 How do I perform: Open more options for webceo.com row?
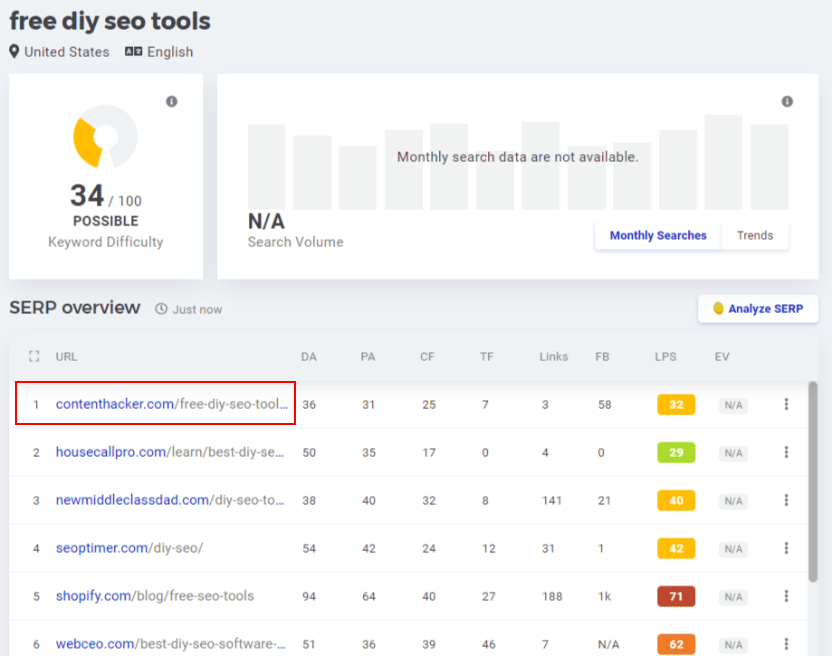pyautogui.click(x=786, y=644)
